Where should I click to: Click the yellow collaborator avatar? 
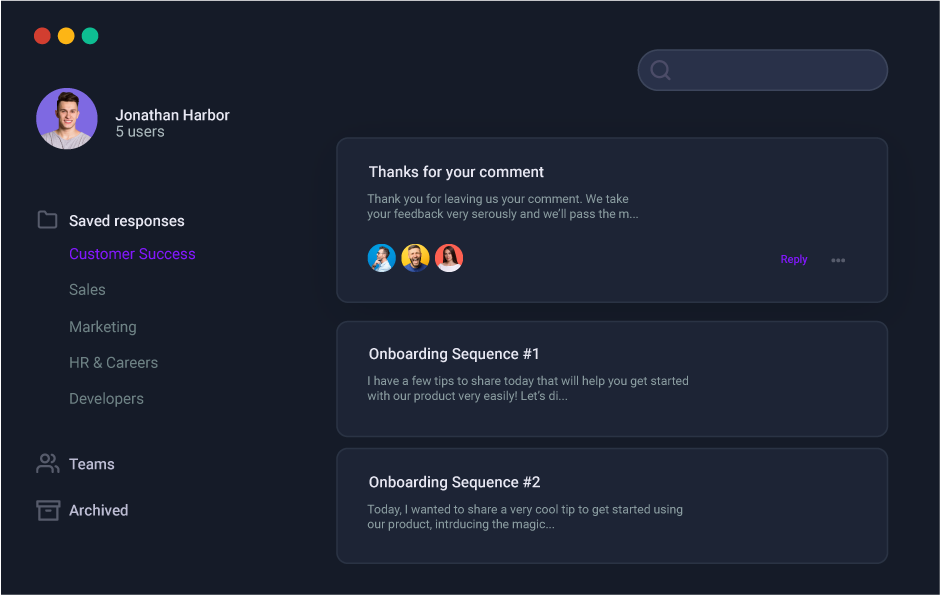(415, 258)
